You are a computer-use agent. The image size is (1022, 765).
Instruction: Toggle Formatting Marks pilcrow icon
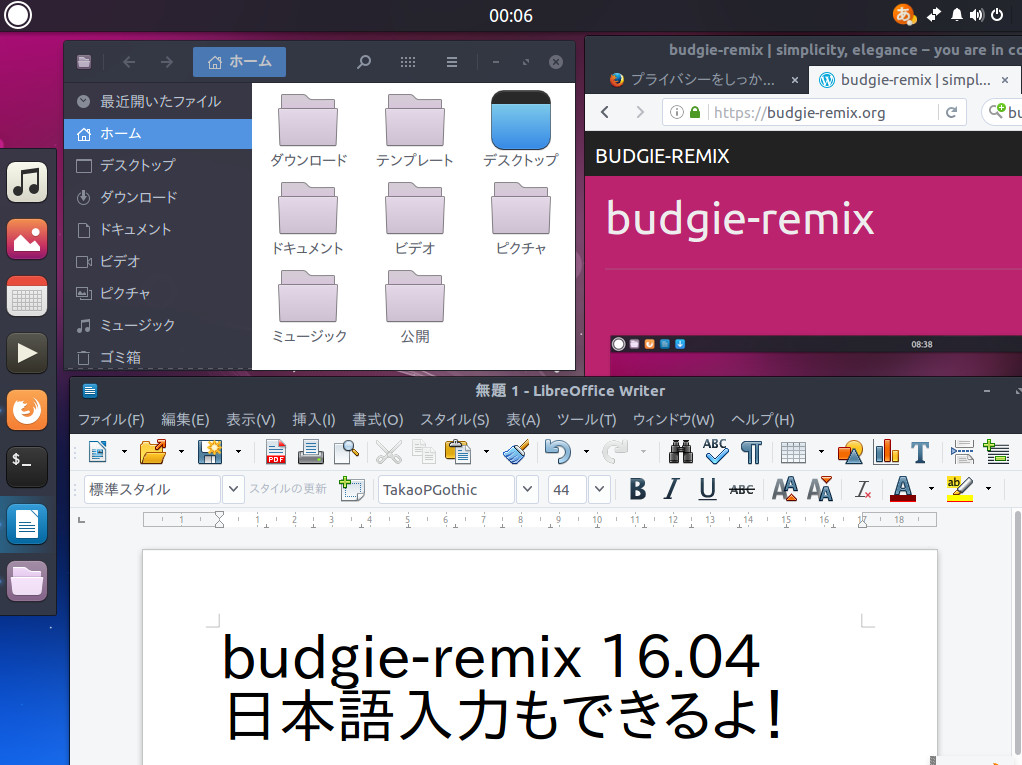click(x=752, y=452)
